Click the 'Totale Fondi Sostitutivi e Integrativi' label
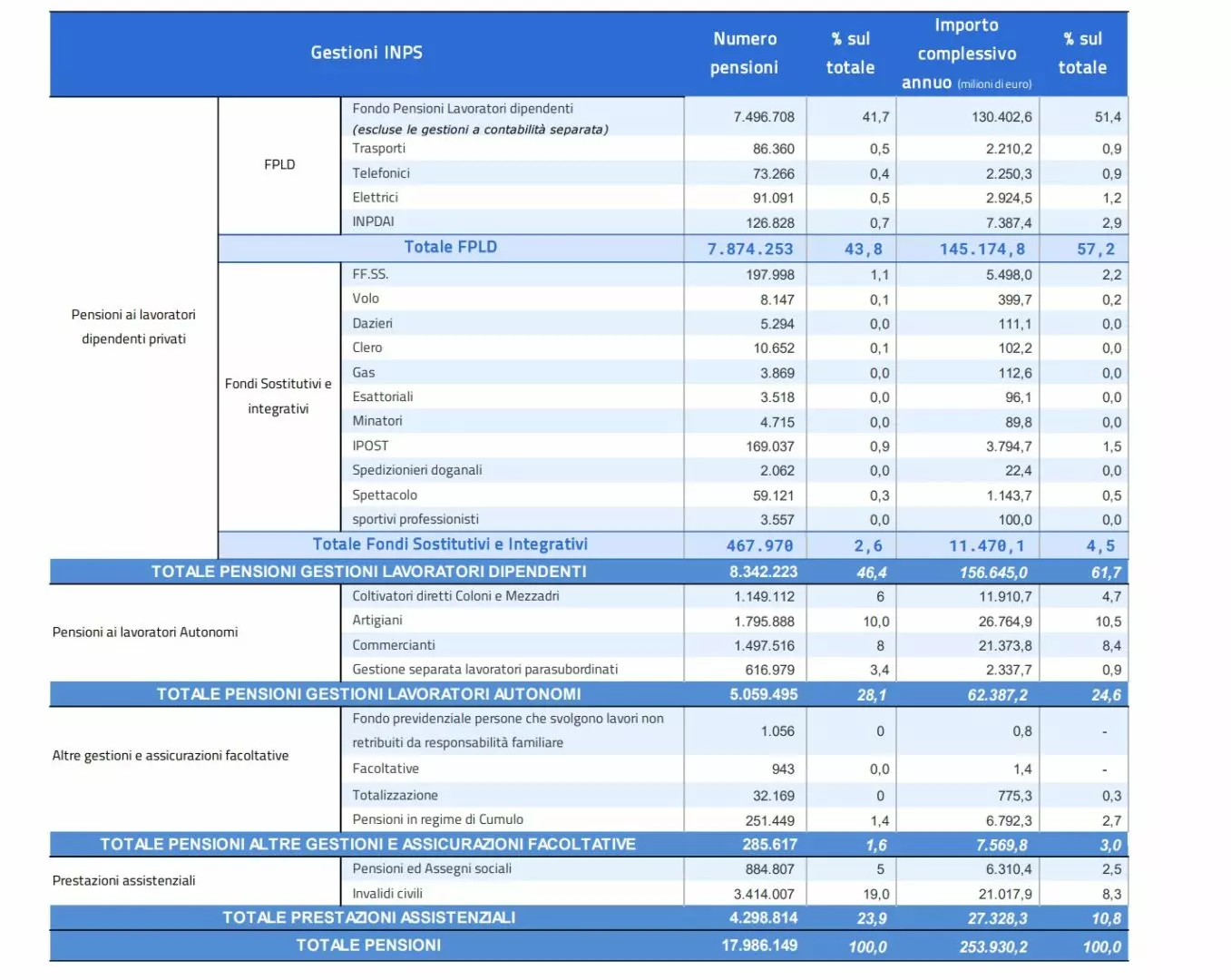The height and width of the screenshot is (980, 1231). click(450, 544)
